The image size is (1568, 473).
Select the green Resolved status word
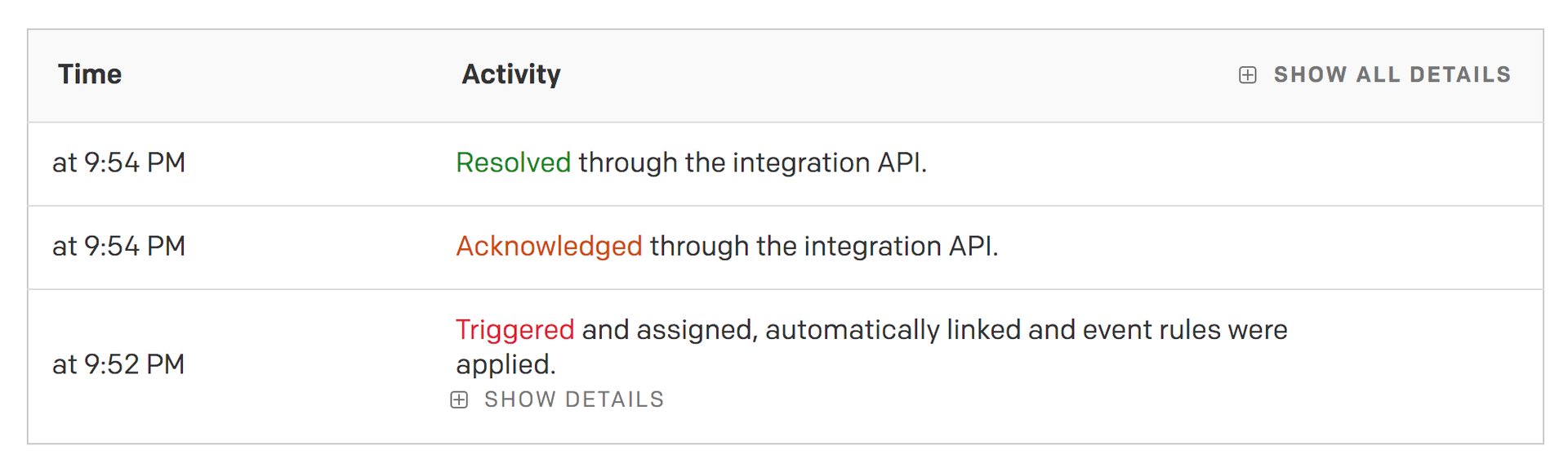(513, 163)
